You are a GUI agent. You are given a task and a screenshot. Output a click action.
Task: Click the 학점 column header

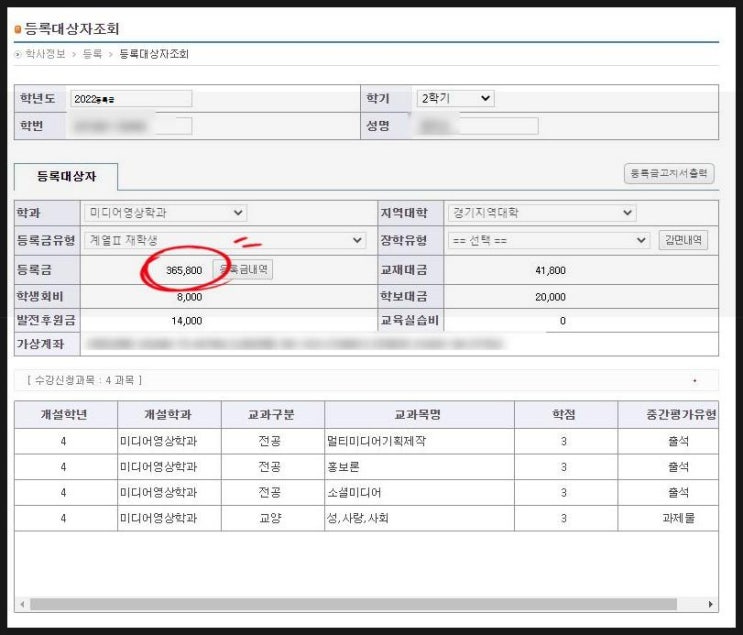566,415
